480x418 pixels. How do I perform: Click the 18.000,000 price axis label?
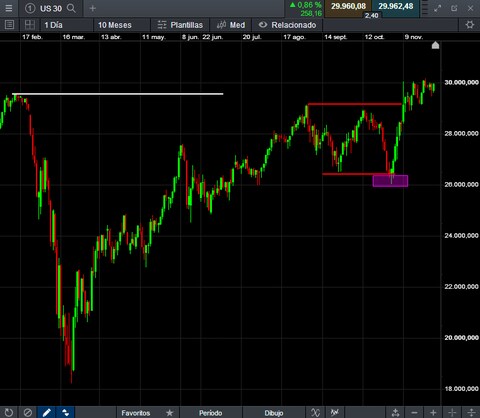click(461, 388)
